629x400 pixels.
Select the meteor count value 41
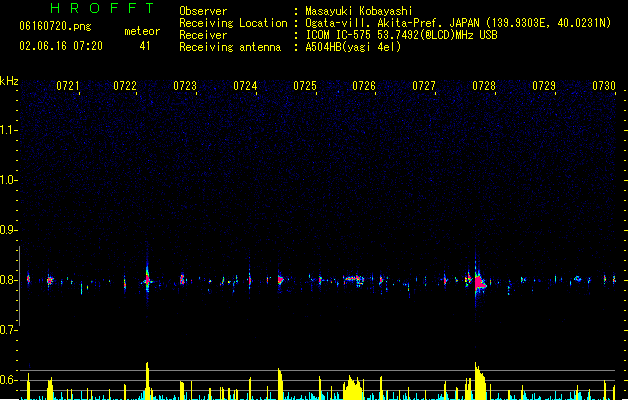145,46
